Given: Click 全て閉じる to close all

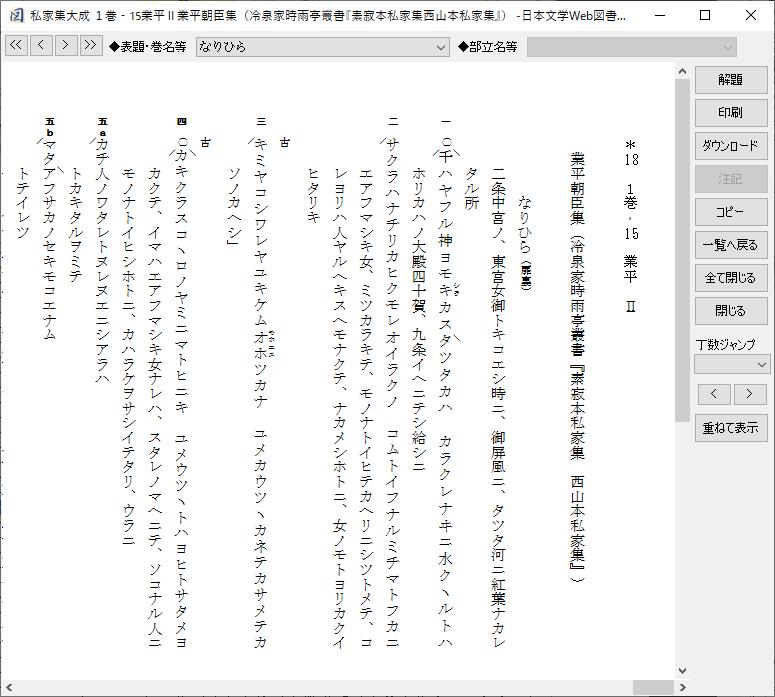Looking at the screenshot, I should [x=731, y=278].
